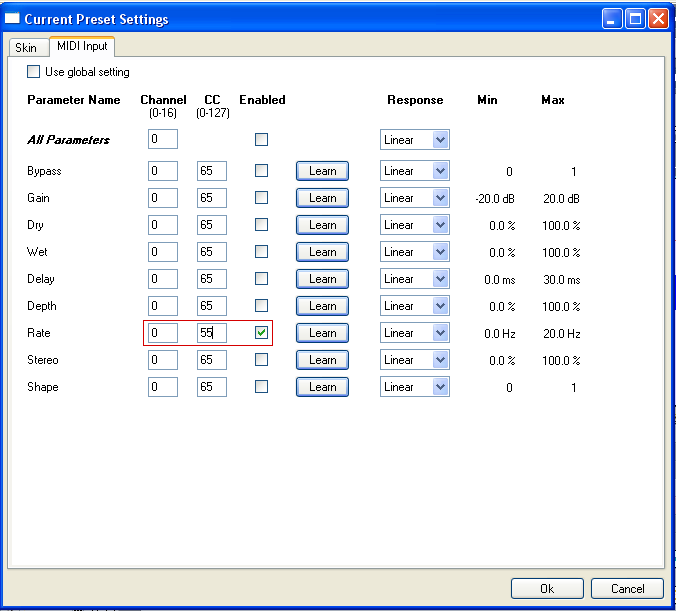Enable the Use global setting checkbox

(x=33, y=72)
